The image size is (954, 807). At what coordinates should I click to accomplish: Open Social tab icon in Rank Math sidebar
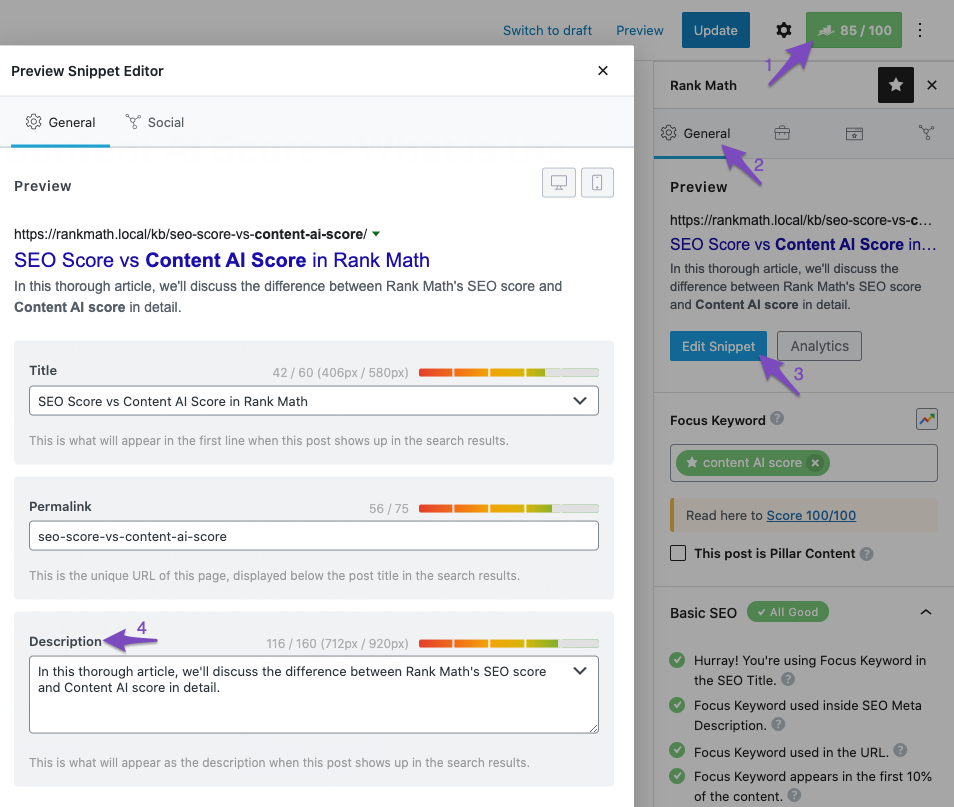point(926,133)
